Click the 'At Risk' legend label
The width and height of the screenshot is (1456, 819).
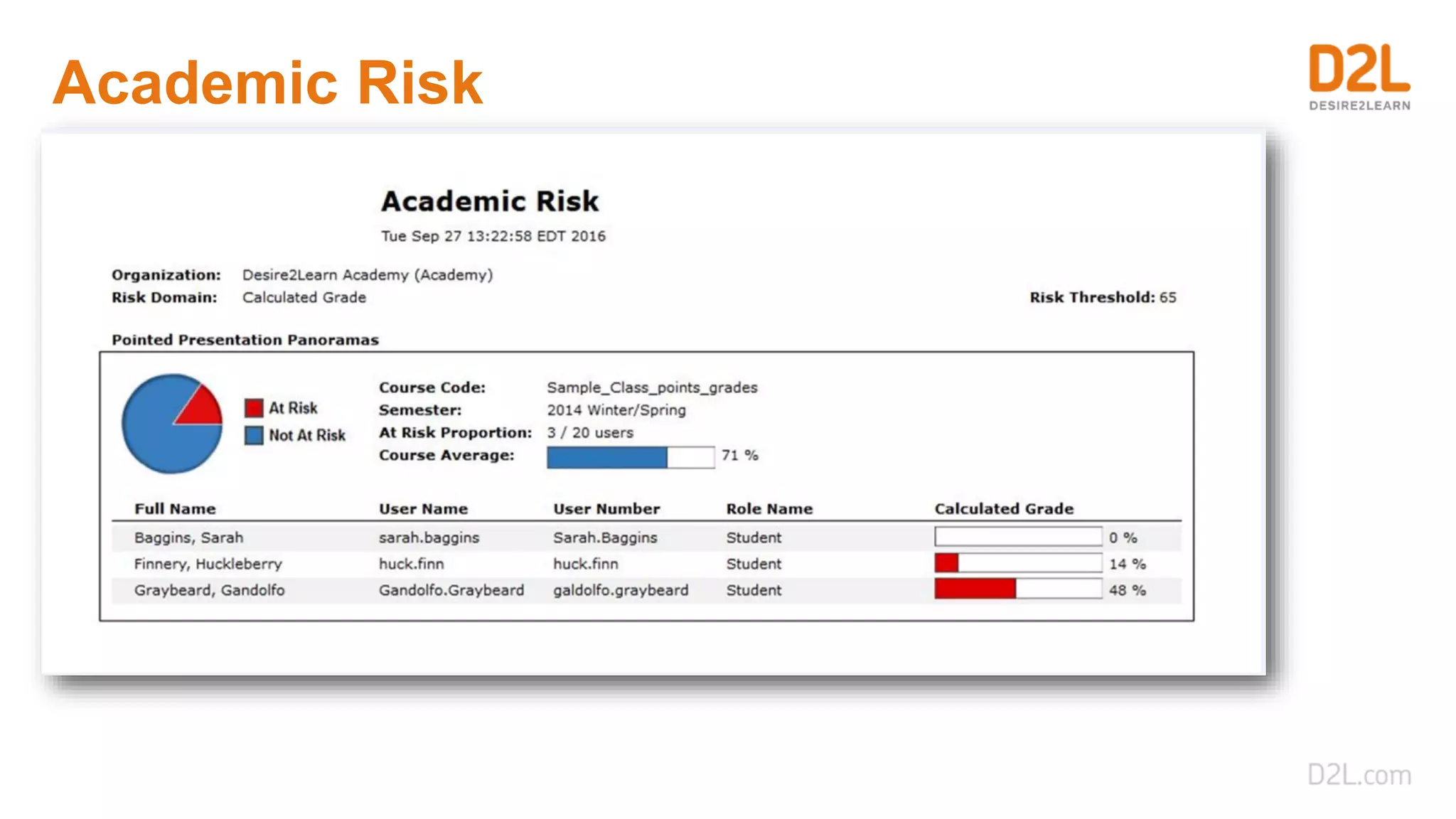coord(293,408)
